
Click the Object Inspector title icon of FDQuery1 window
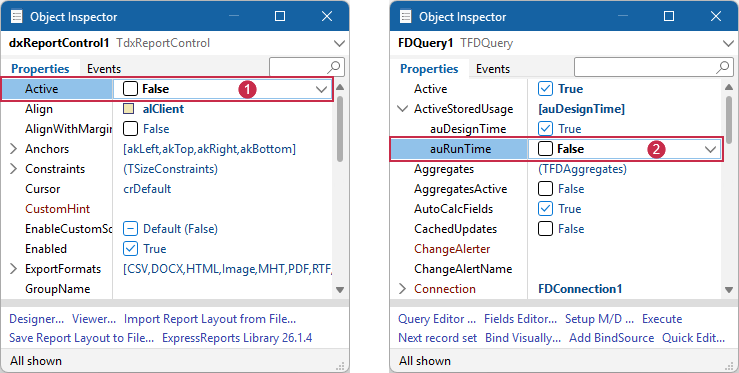click(x=405, y=17)
